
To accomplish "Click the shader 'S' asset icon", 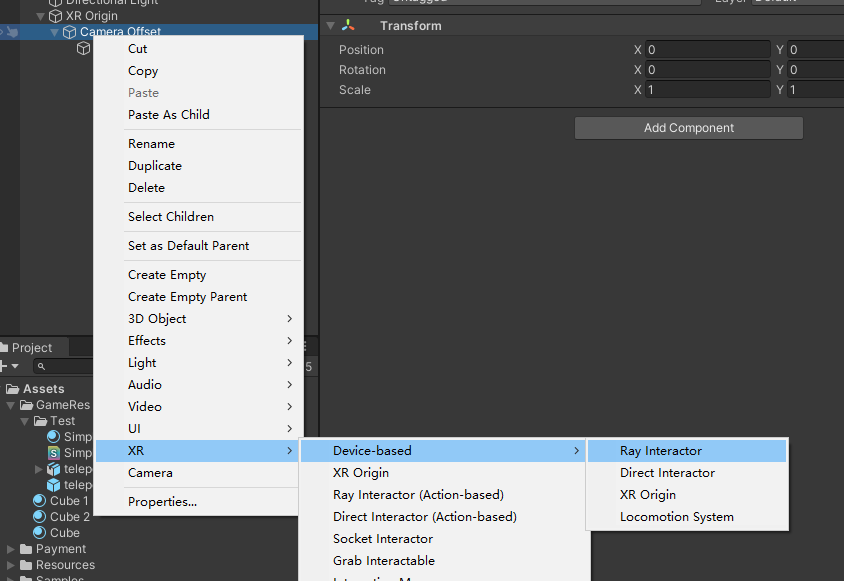I will coord(53,453).
